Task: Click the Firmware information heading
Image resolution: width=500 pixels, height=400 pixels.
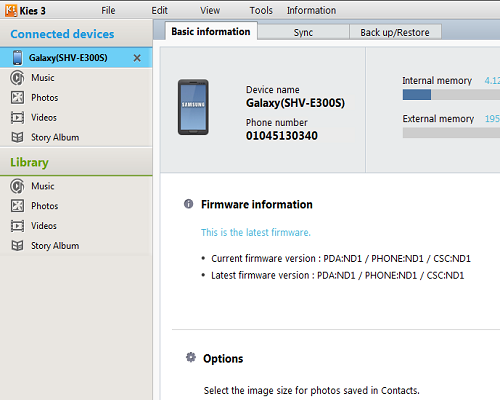Action: click(x=257, y=204)
